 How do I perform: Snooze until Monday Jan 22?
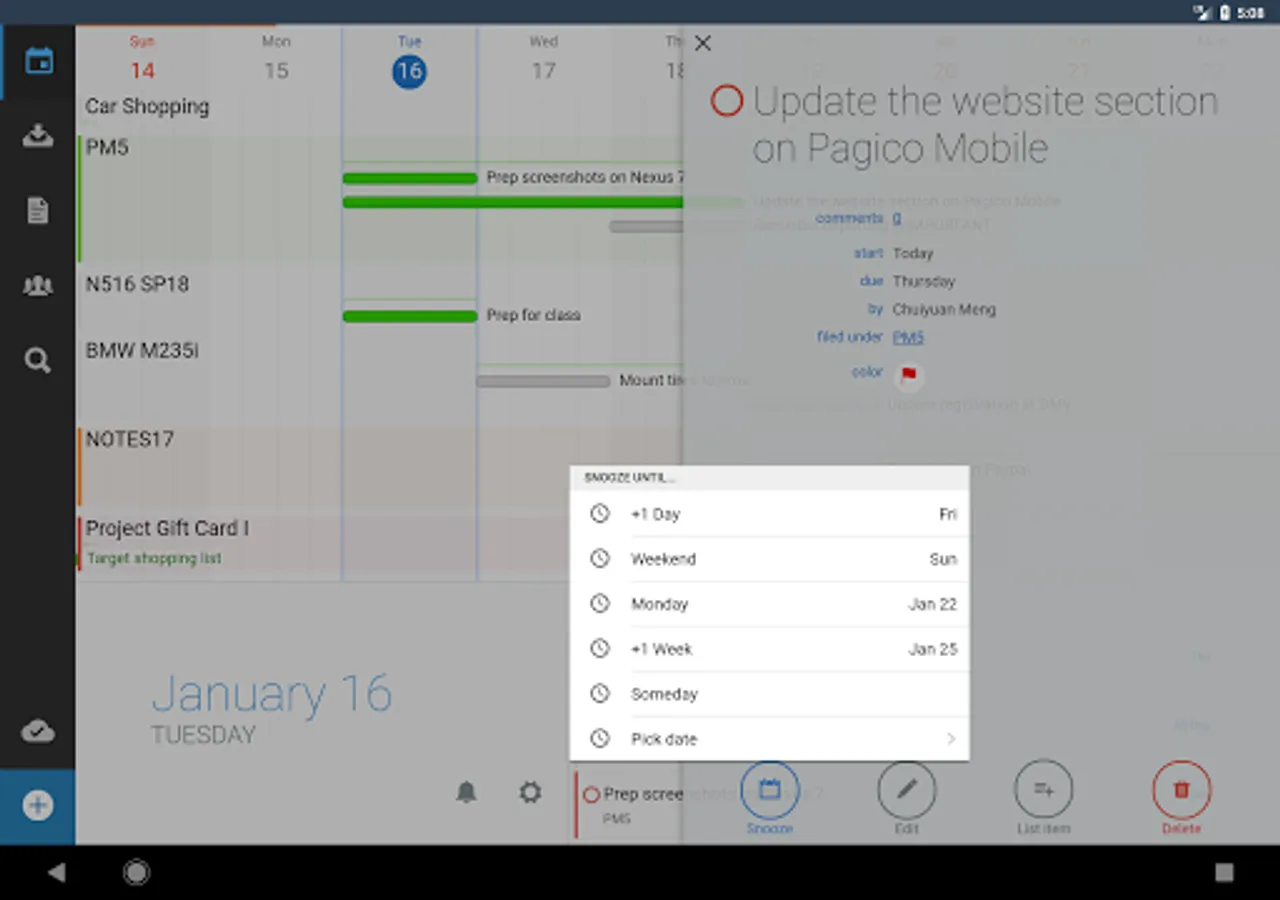pos(769,604)
